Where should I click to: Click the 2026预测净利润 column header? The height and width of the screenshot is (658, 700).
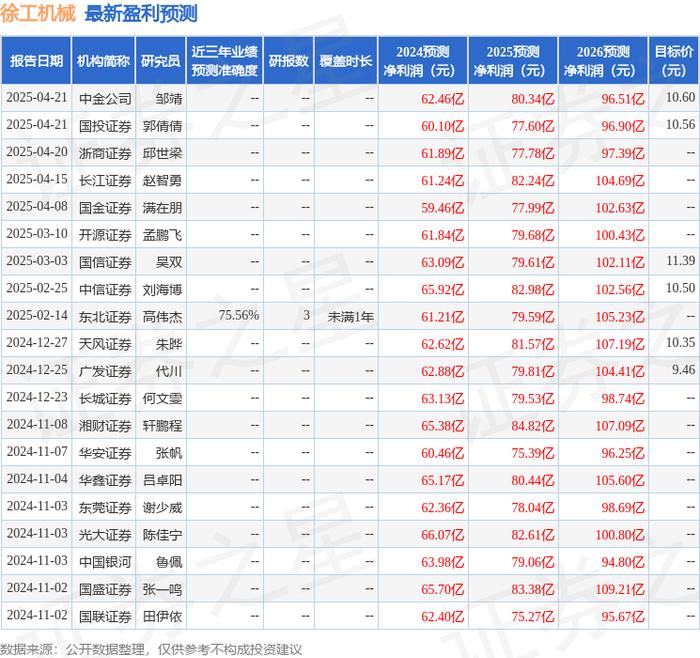tap(603, 61)
